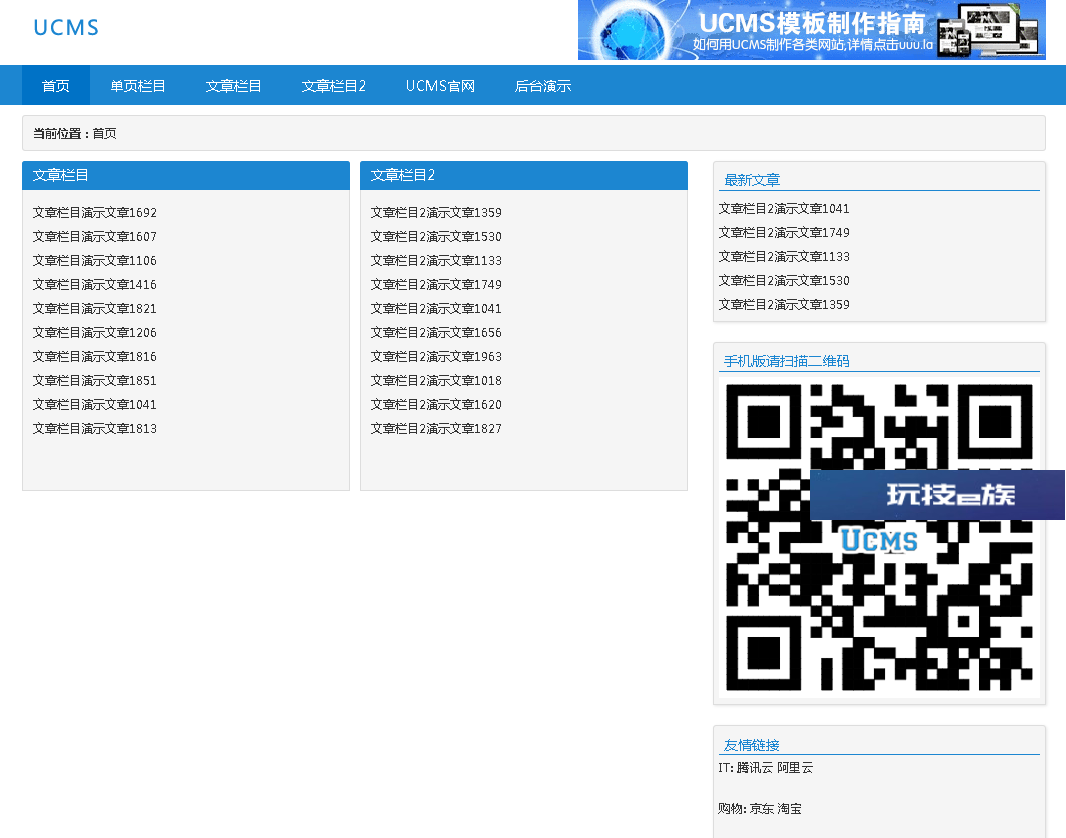The height and width of the screenshot is (838, 1066).
Task: Select the 首页 navigation tab
Action: [x=56, y=86]
